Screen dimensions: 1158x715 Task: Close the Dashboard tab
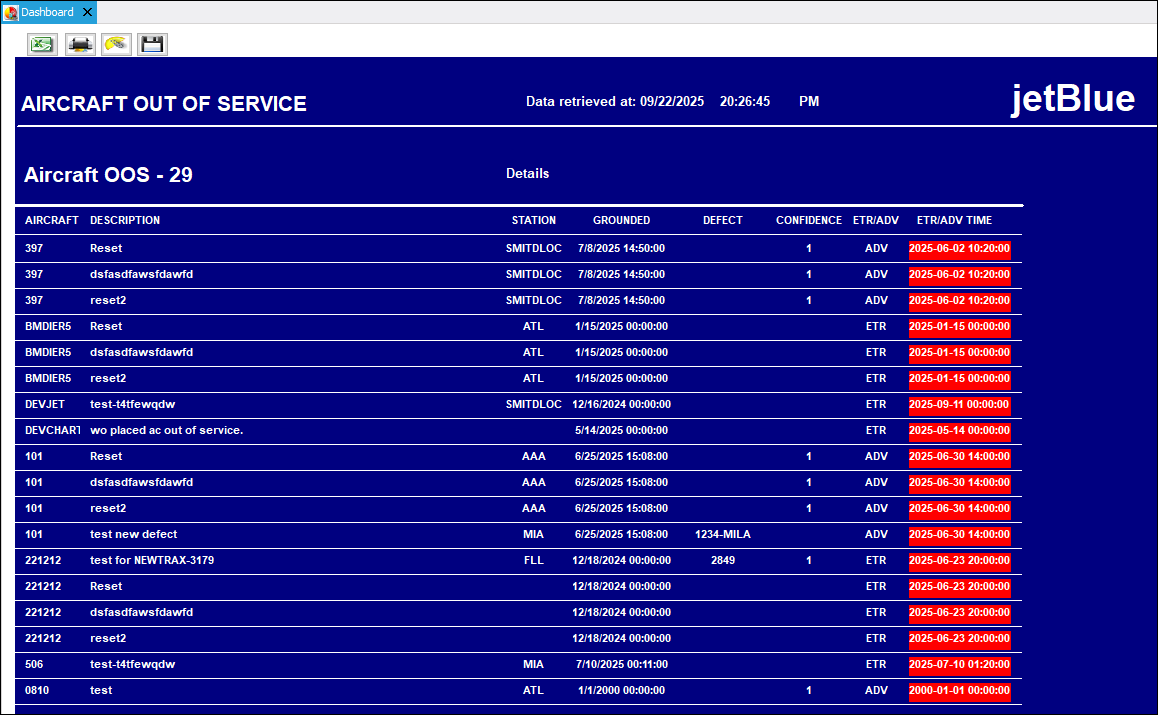(x=87, y=12)
